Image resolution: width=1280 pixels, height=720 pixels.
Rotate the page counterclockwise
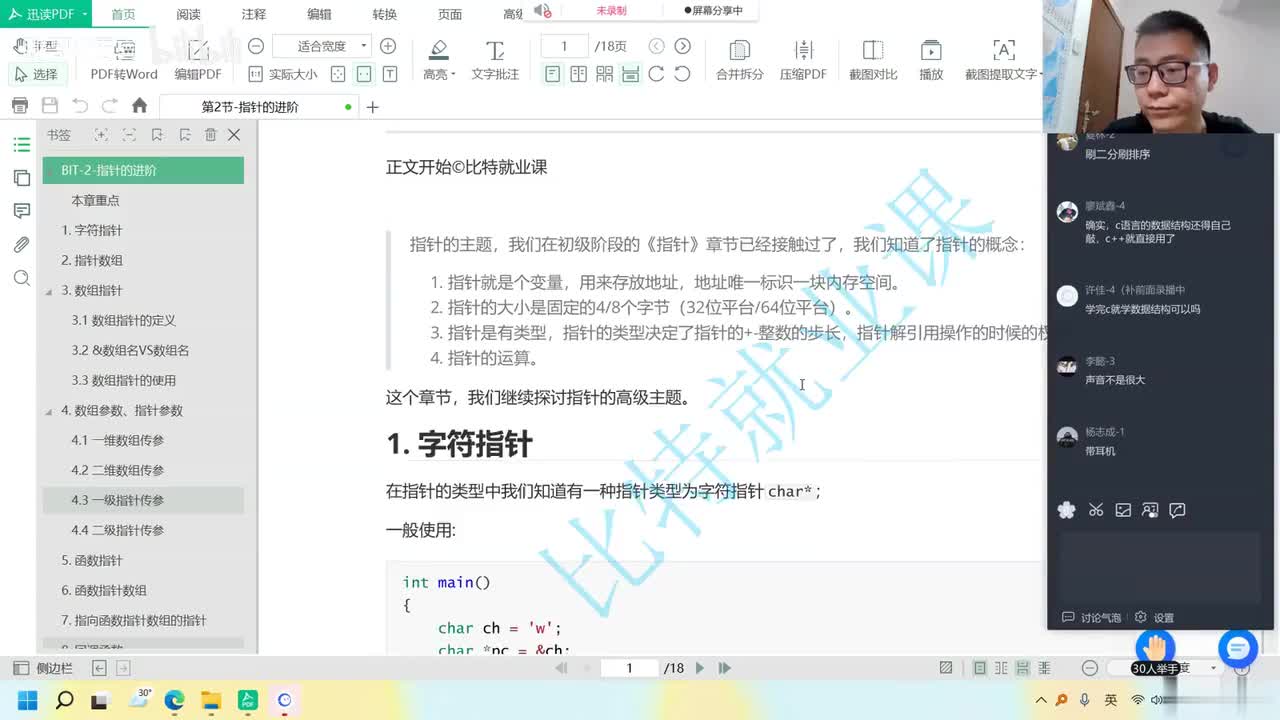tap(682, 74)
